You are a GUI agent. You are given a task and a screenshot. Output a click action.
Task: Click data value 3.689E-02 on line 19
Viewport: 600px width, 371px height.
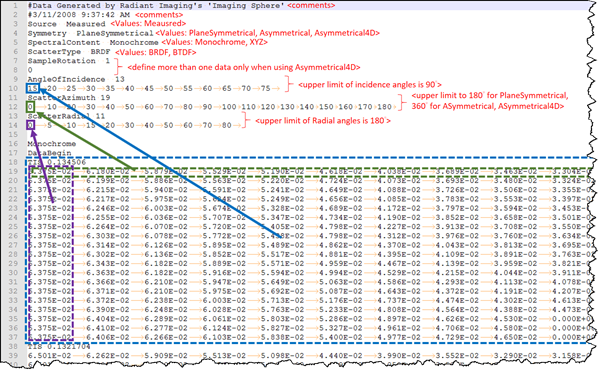point(457,171)
